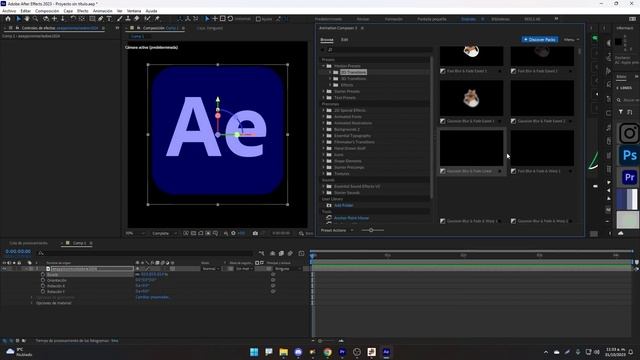Viewport: 640px width, 360px height.
Task: Toggle stopwatch for Rotación X property
Action: pyautogui.click(x=43, y=286)
